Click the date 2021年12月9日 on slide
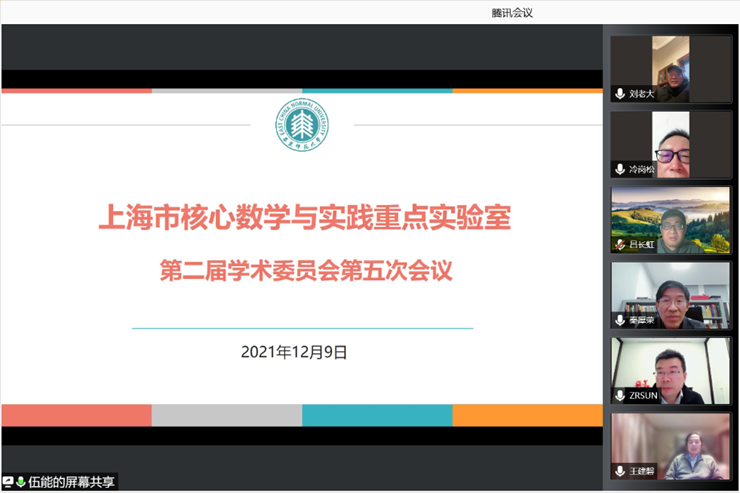740x493 pixels. tap(294, 351)
